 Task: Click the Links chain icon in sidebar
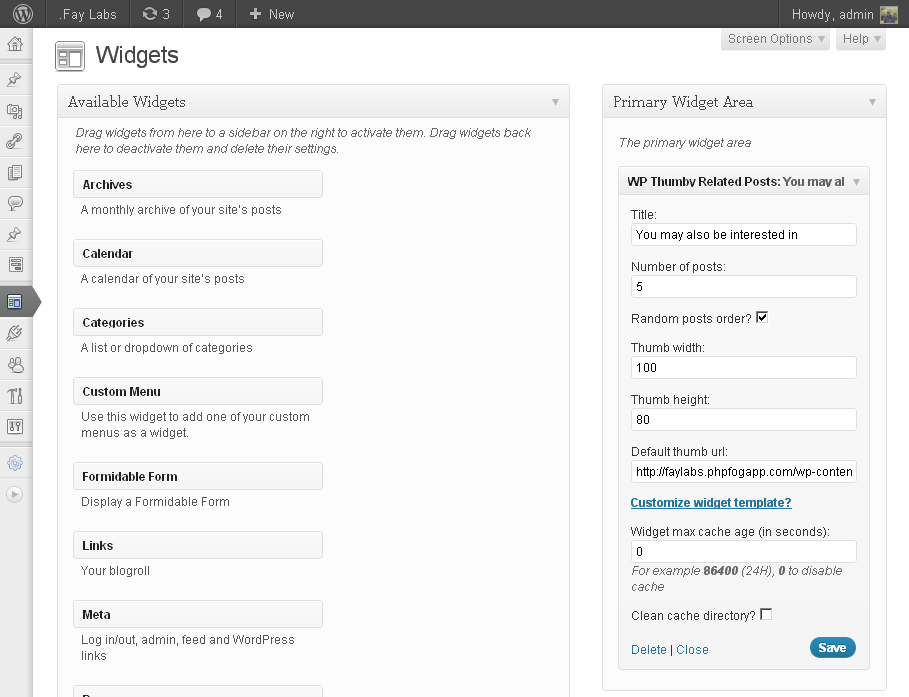(14, 142)
